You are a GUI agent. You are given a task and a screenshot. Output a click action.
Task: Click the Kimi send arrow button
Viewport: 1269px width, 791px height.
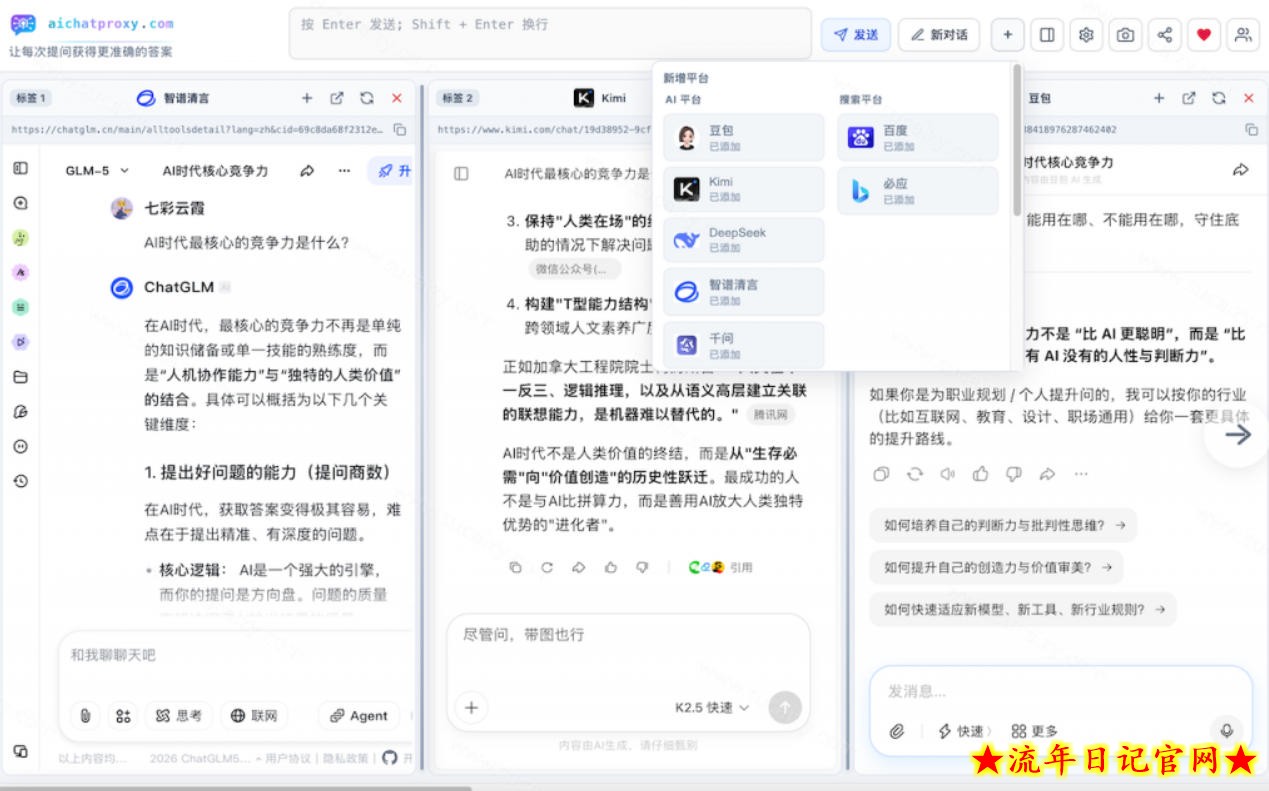[785, 708]
